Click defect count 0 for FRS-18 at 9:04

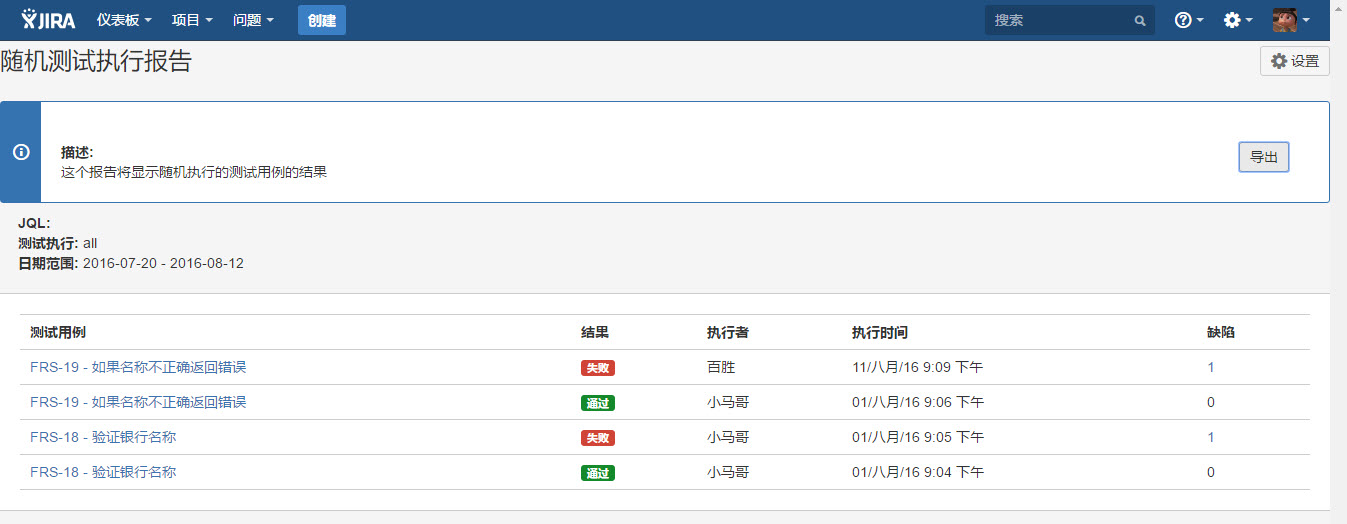(1211, 472)
